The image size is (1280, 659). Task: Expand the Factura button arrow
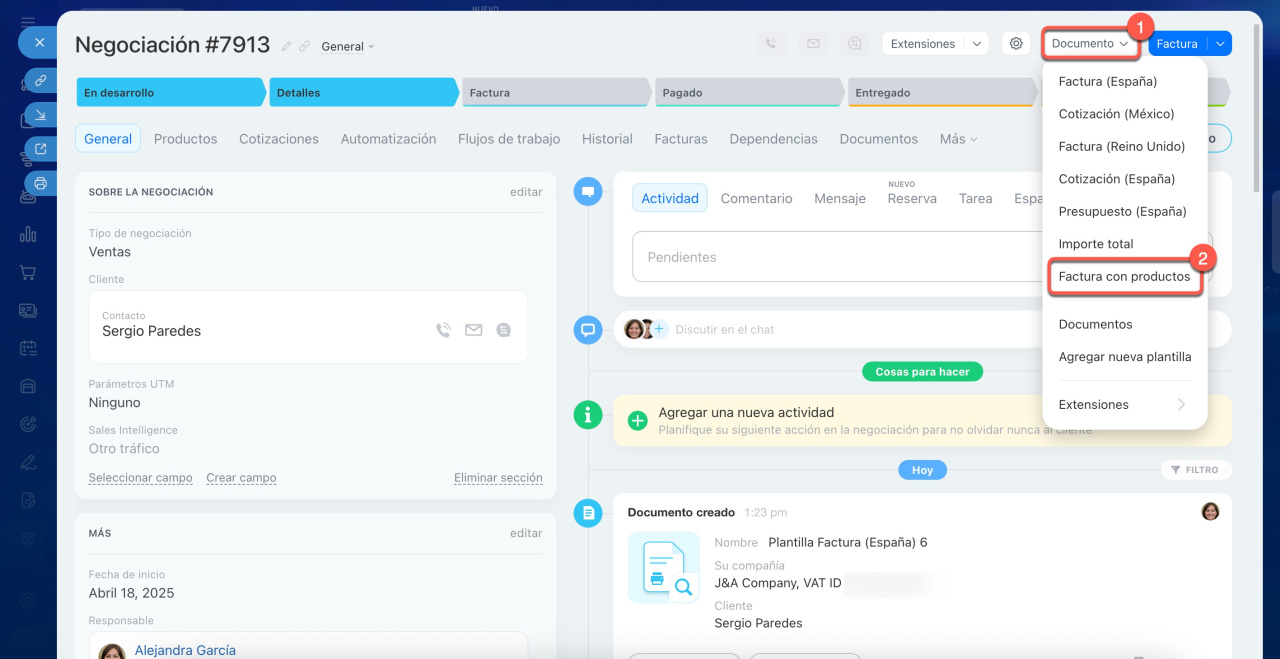[x=1220, y=44]
